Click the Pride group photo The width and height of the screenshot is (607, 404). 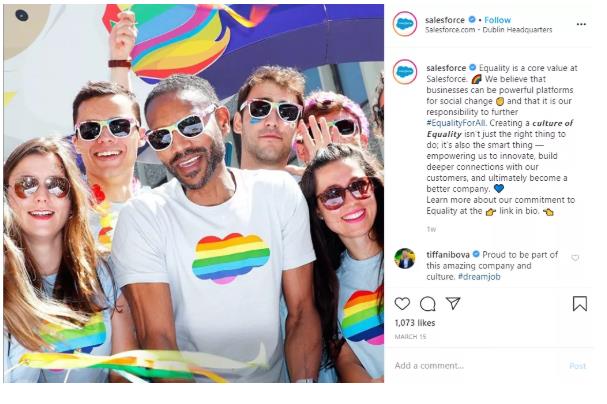point(194,193)
